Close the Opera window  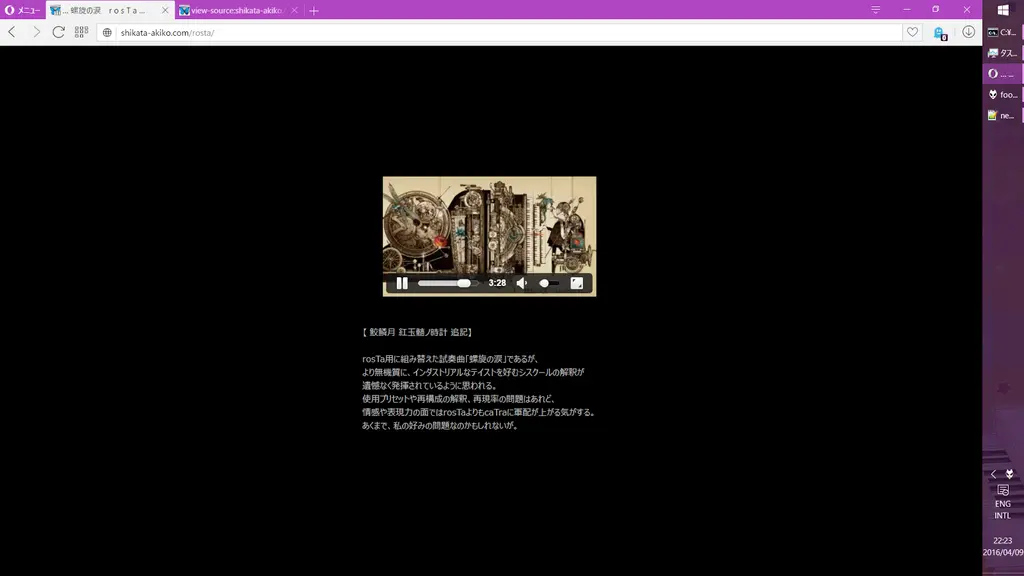point(967,10)
